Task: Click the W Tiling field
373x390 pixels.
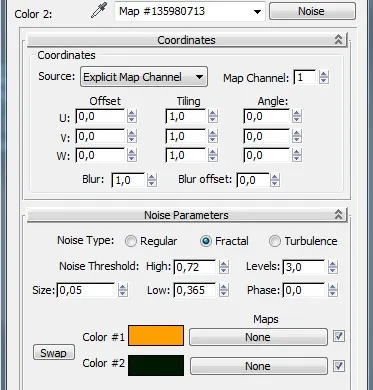Action: pos(186,155)
